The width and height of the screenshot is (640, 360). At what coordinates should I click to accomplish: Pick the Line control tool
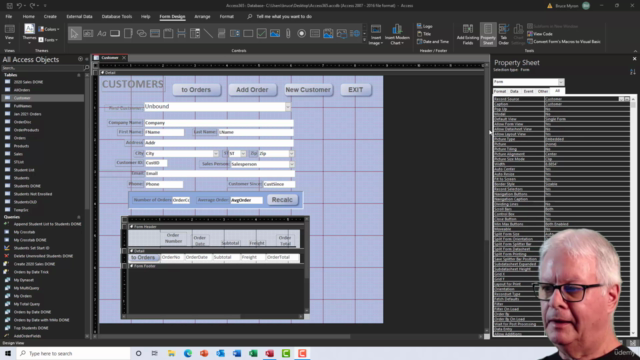pyautogui.click(x=208, y=33)
